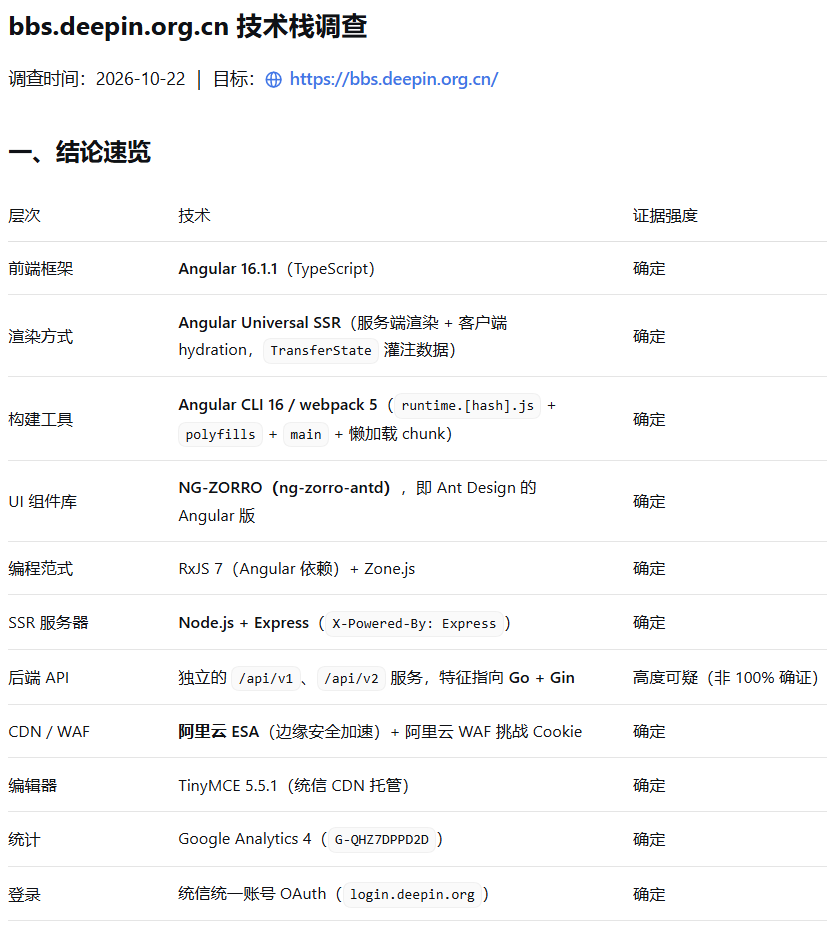Click the row label 'CDN / WAF'
827x927 pixels.
point(49,732)
